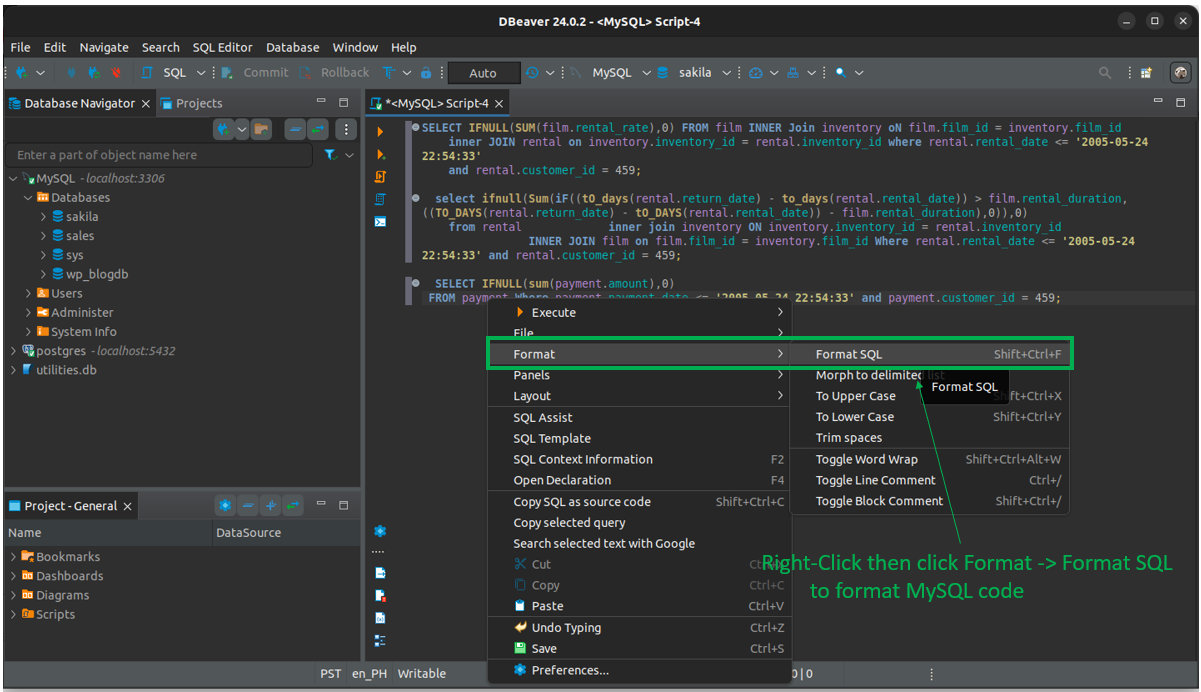Open the SQL Editor menu in menu bar
The height and width of the screenshot is (692, 1201).
(222, 47)
